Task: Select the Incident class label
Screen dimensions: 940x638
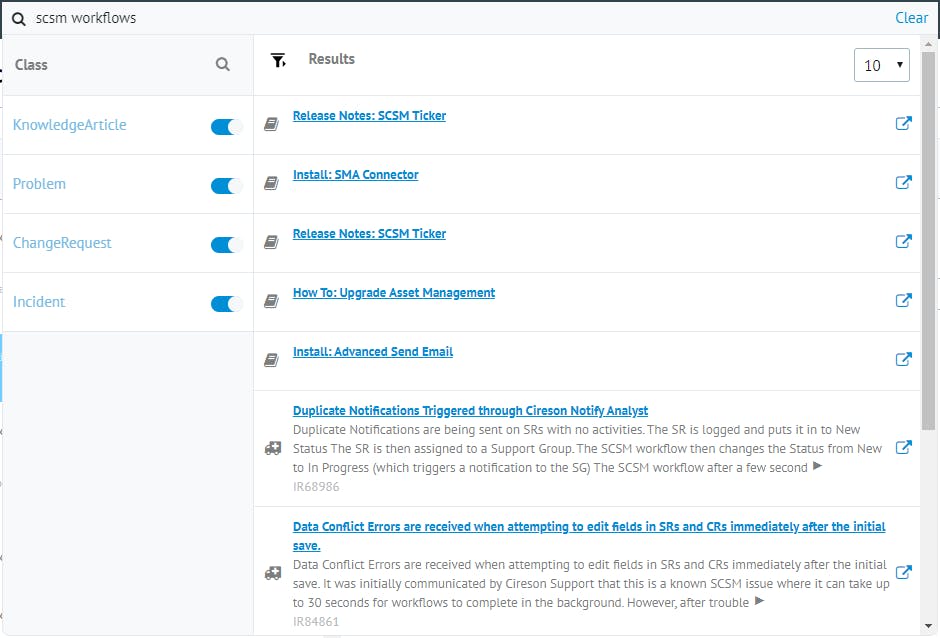Action: pos(38,302)
